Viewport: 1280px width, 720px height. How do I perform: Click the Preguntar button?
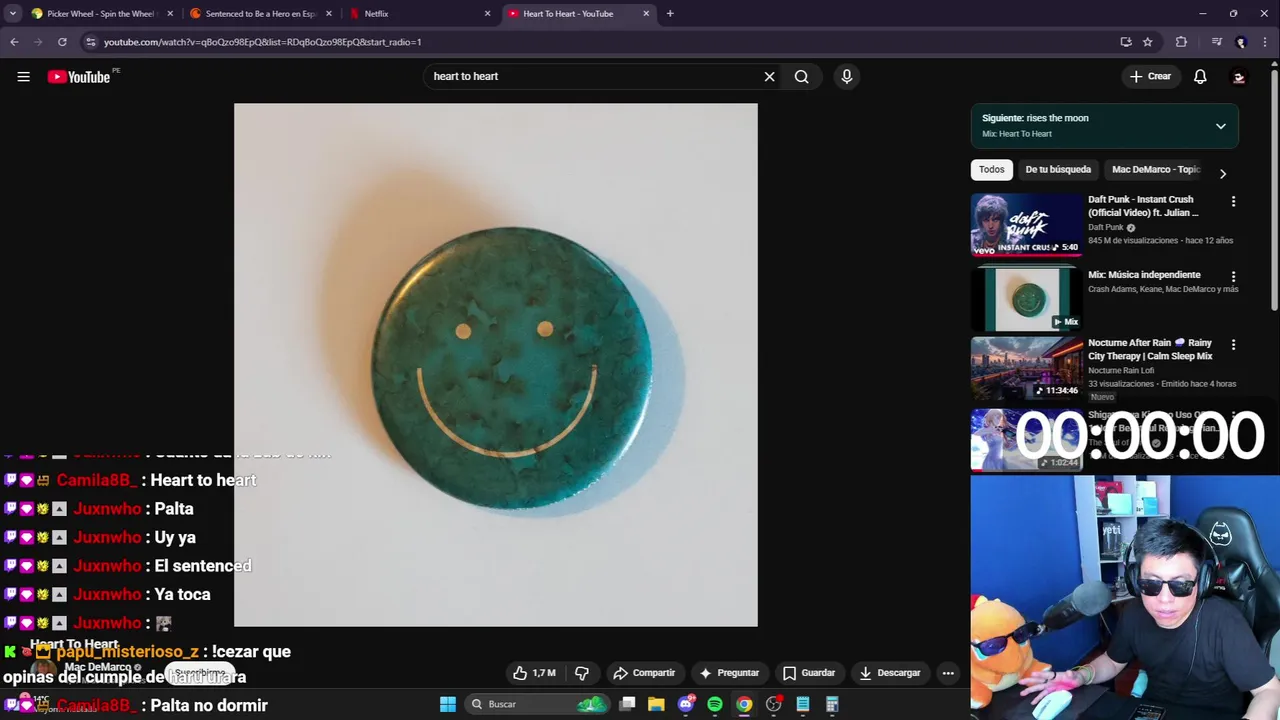[729, 673]
